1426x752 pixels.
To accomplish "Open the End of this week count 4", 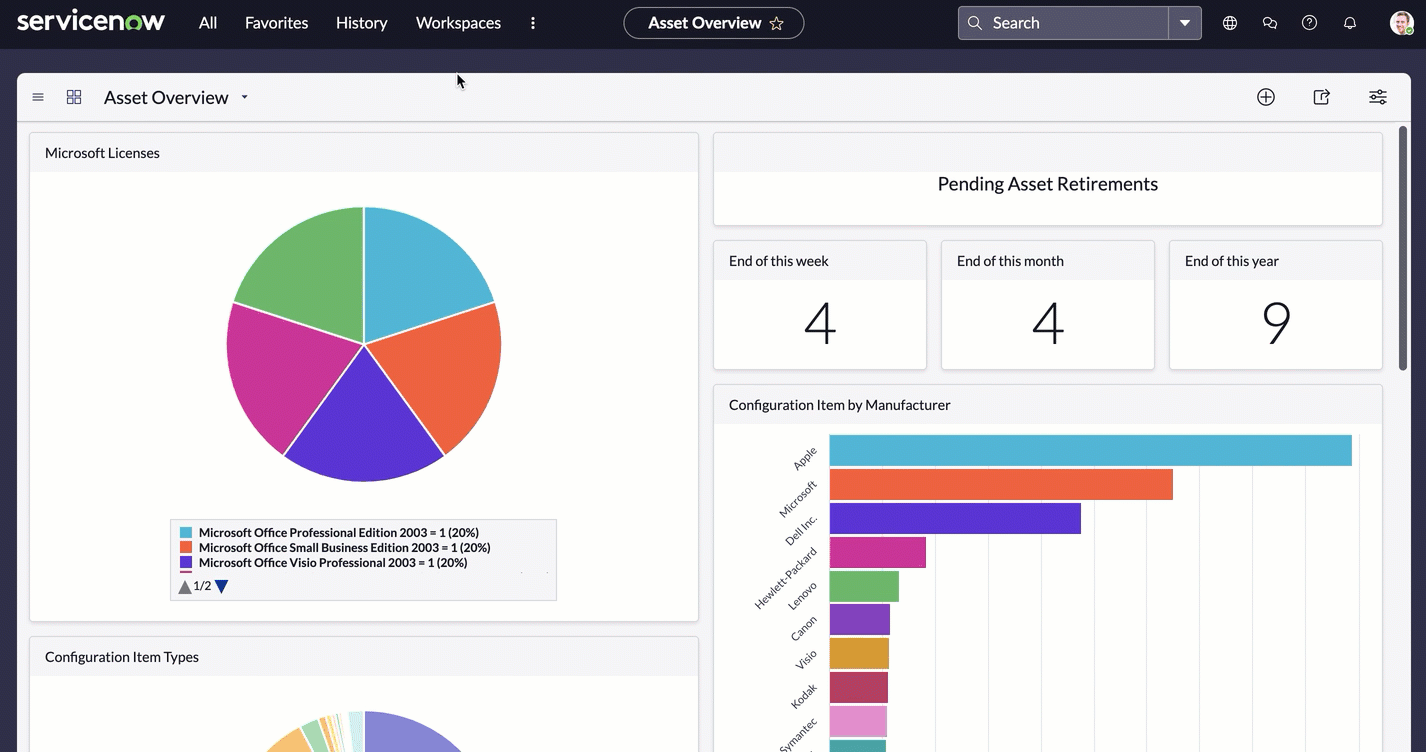I will 820,323.
